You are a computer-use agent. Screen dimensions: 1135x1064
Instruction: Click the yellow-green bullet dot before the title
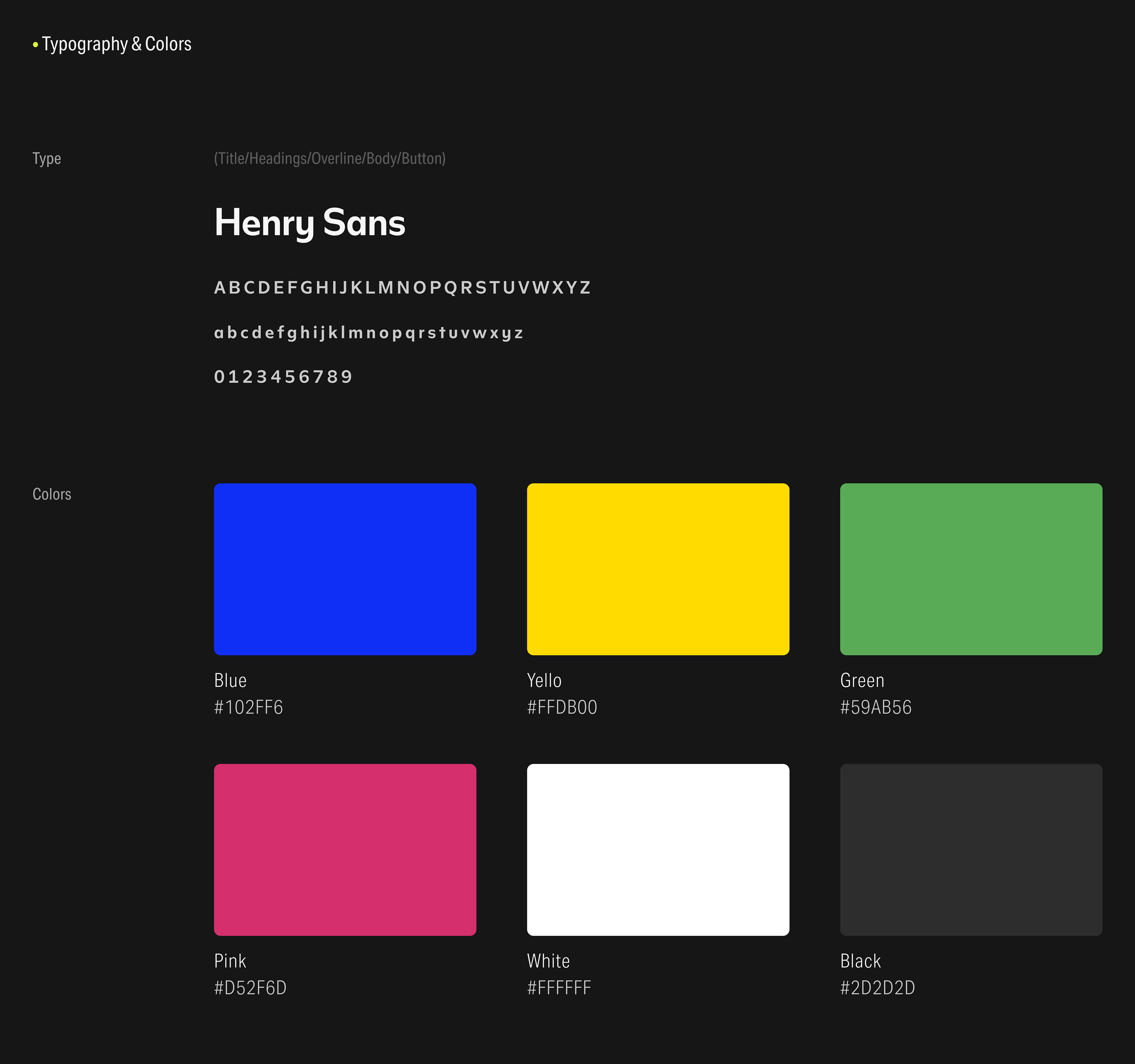pos(35,45)
